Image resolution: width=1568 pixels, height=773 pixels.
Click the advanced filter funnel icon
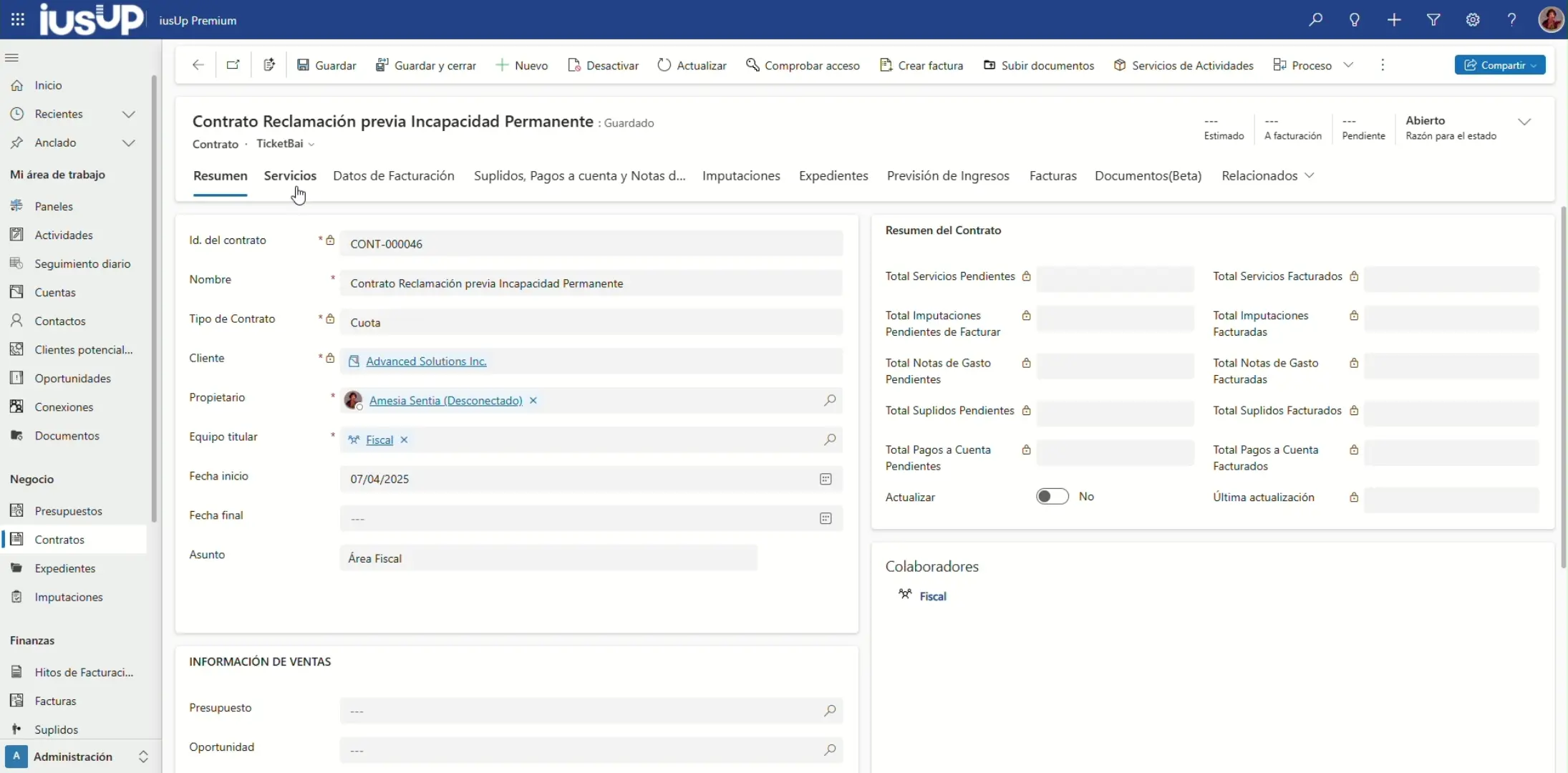[x=1433, y=20]
